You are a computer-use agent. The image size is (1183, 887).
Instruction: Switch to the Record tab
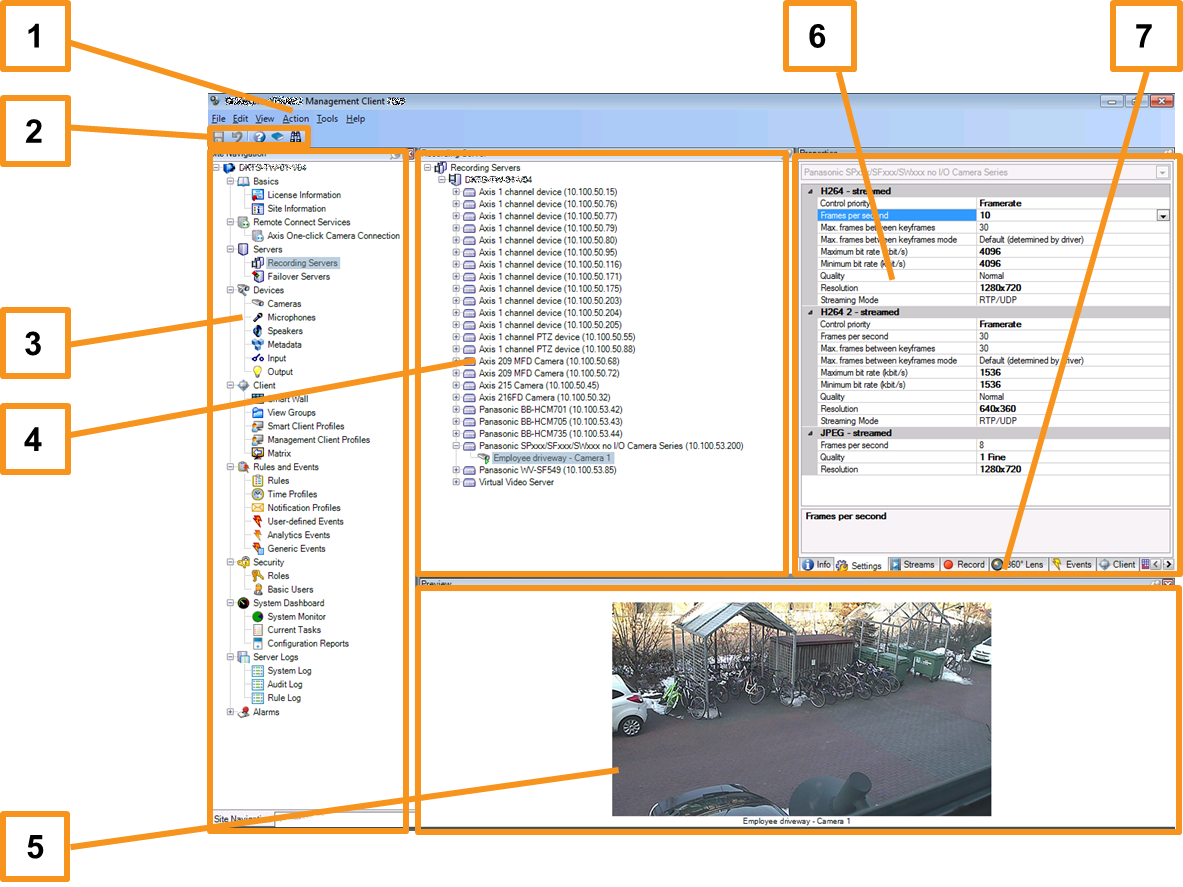point(963,565)
